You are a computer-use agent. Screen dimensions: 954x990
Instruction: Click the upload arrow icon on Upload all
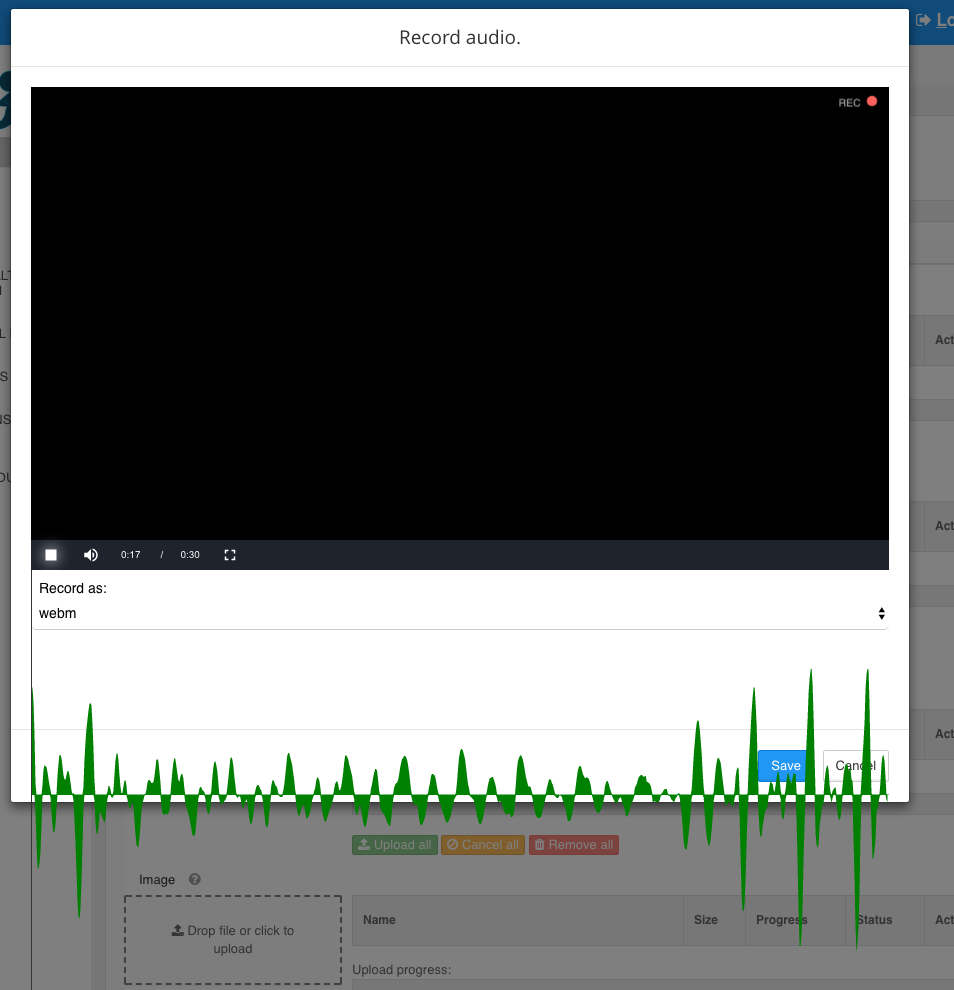coord(363,844)
